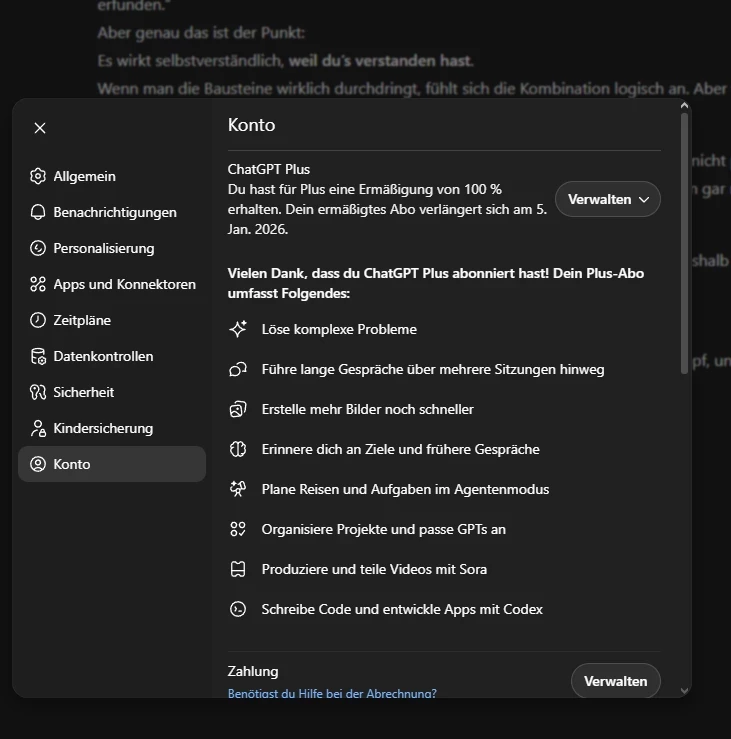The width and height of the screenshot is (731, 739).
Task: Click the scroll-down arrow at the bottom of the scrollbar
Action: click(684, 689)
